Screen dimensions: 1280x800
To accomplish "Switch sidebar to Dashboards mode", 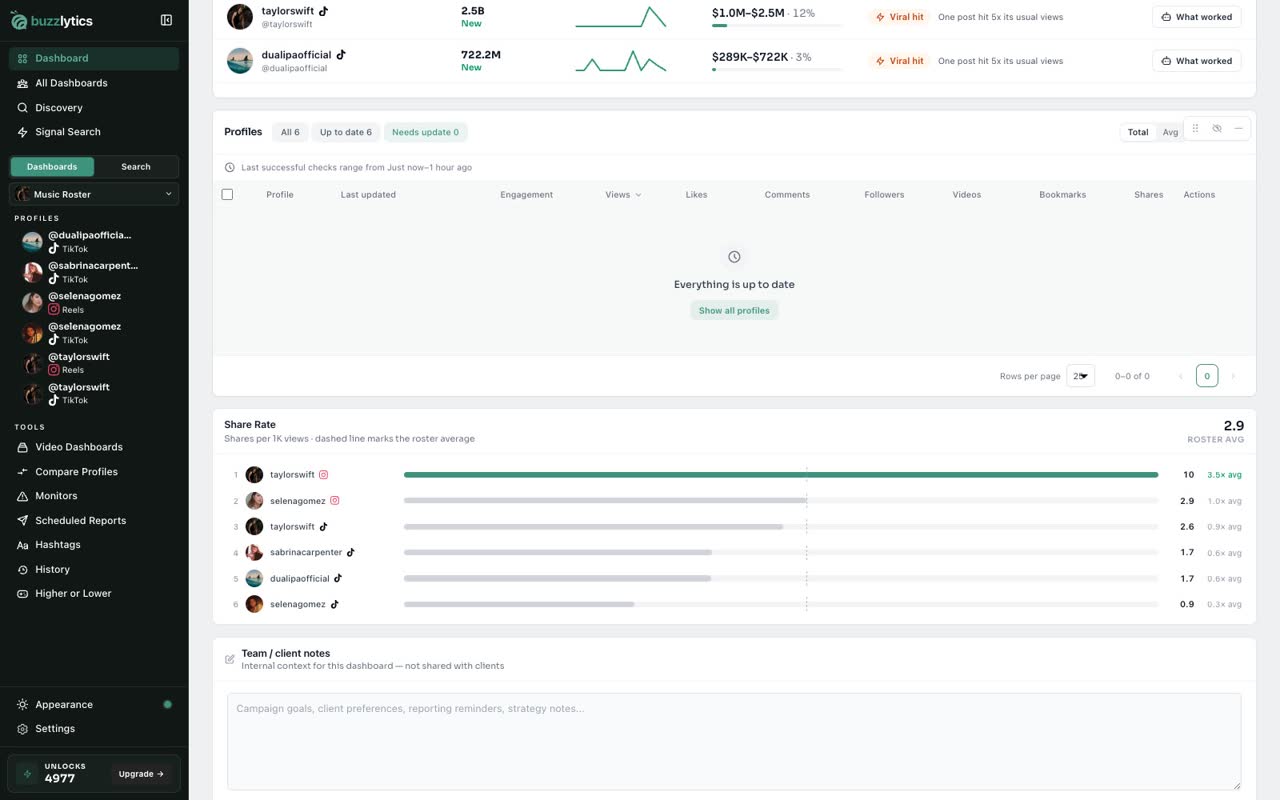I will [x=52, y=167].
